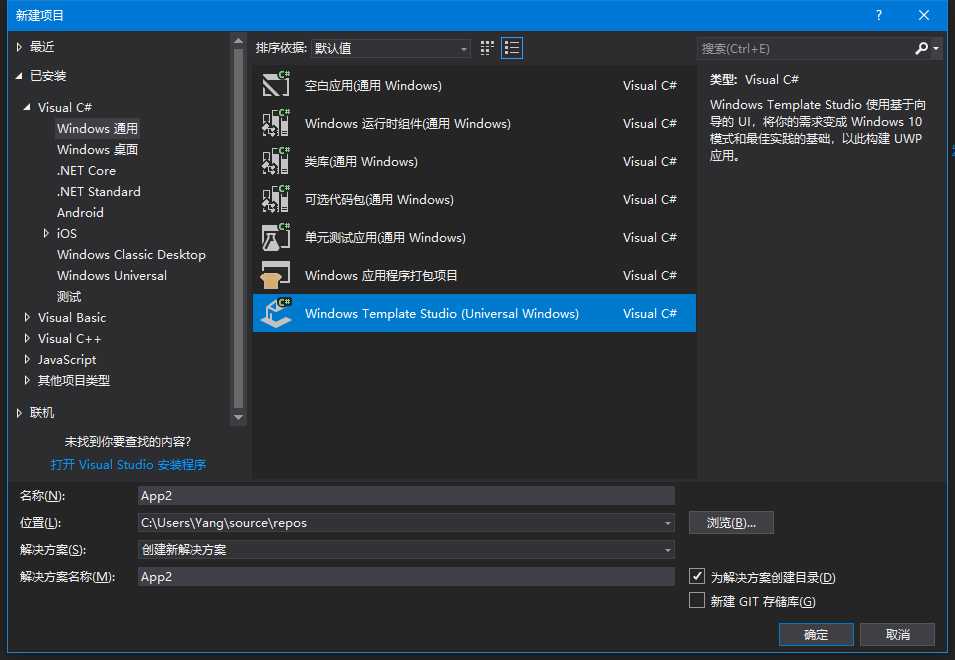
Task: Open the help question mark button
Action: pos(879,15)
